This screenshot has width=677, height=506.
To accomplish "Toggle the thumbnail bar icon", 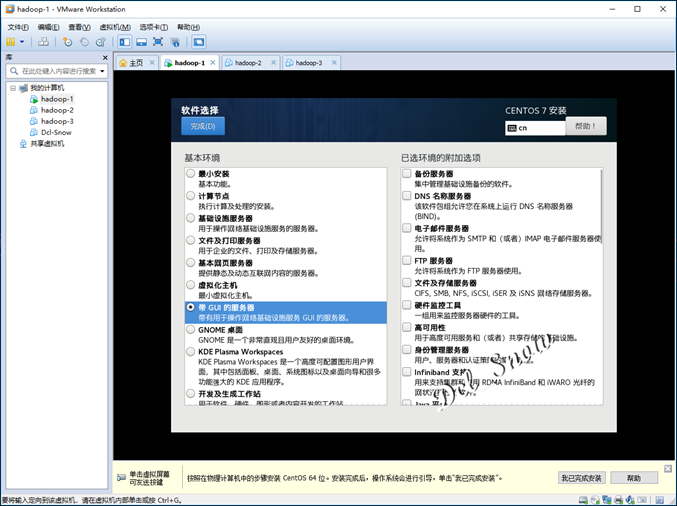I will click(141, 42).
